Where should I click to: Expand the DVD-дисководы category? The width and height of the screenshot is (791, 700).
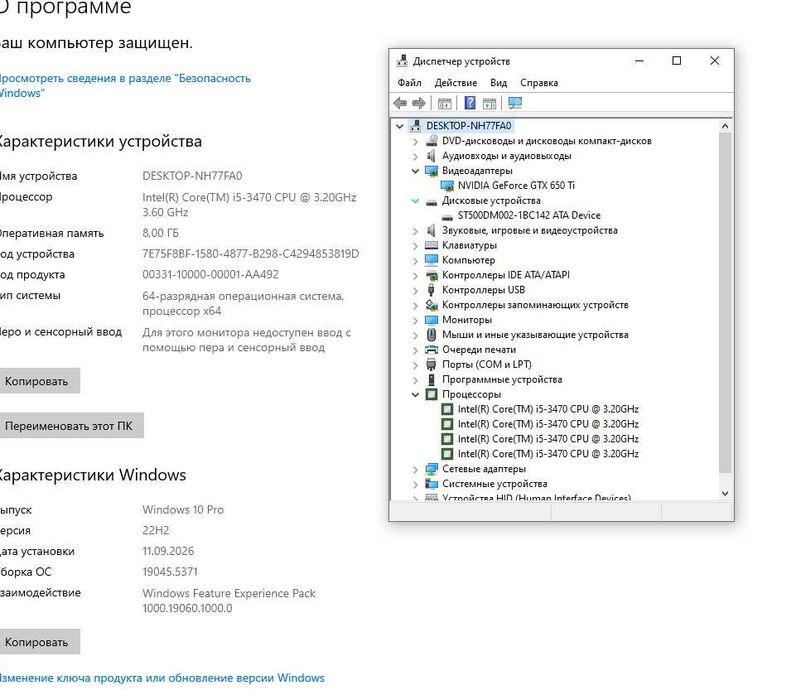pyautogui.click(x=415, y=141)
